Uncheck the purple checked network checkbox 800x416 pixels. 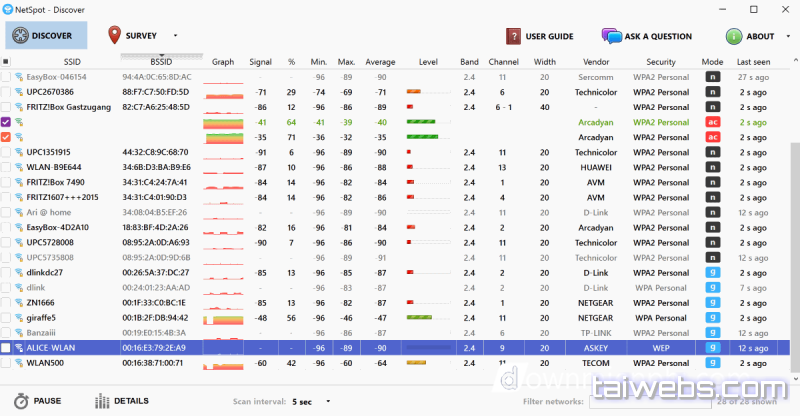(x=6, y=122)
